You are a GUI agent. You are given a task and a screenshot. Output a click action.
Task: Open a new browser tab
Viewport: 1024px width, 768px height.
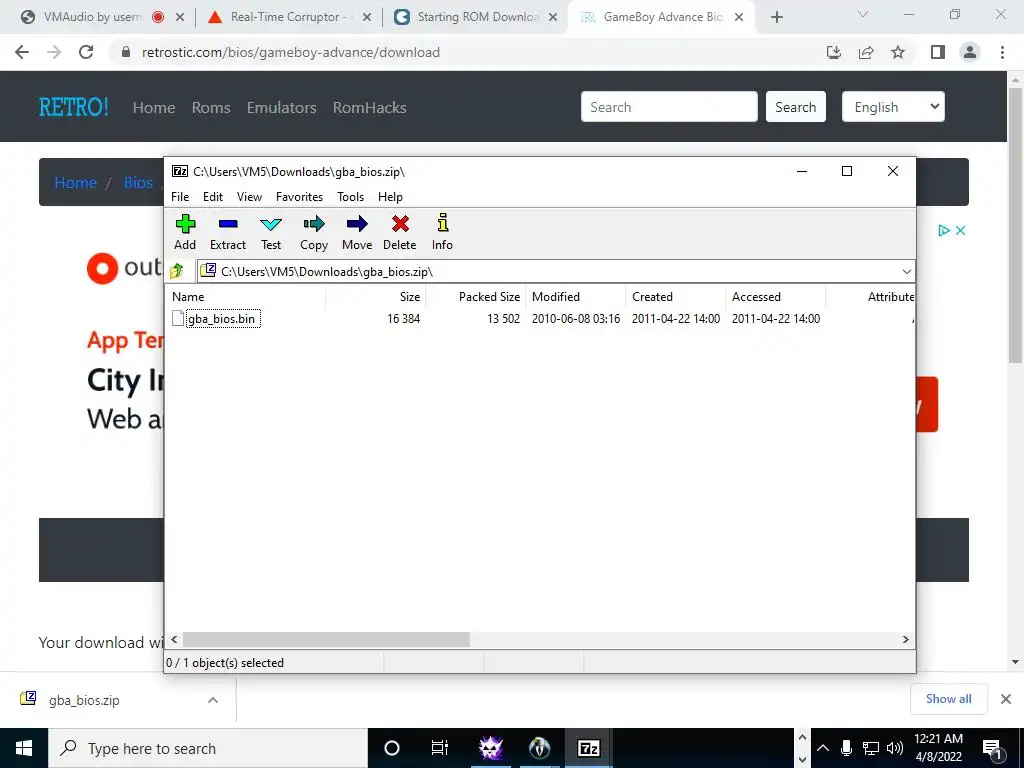tap(776, 17)
